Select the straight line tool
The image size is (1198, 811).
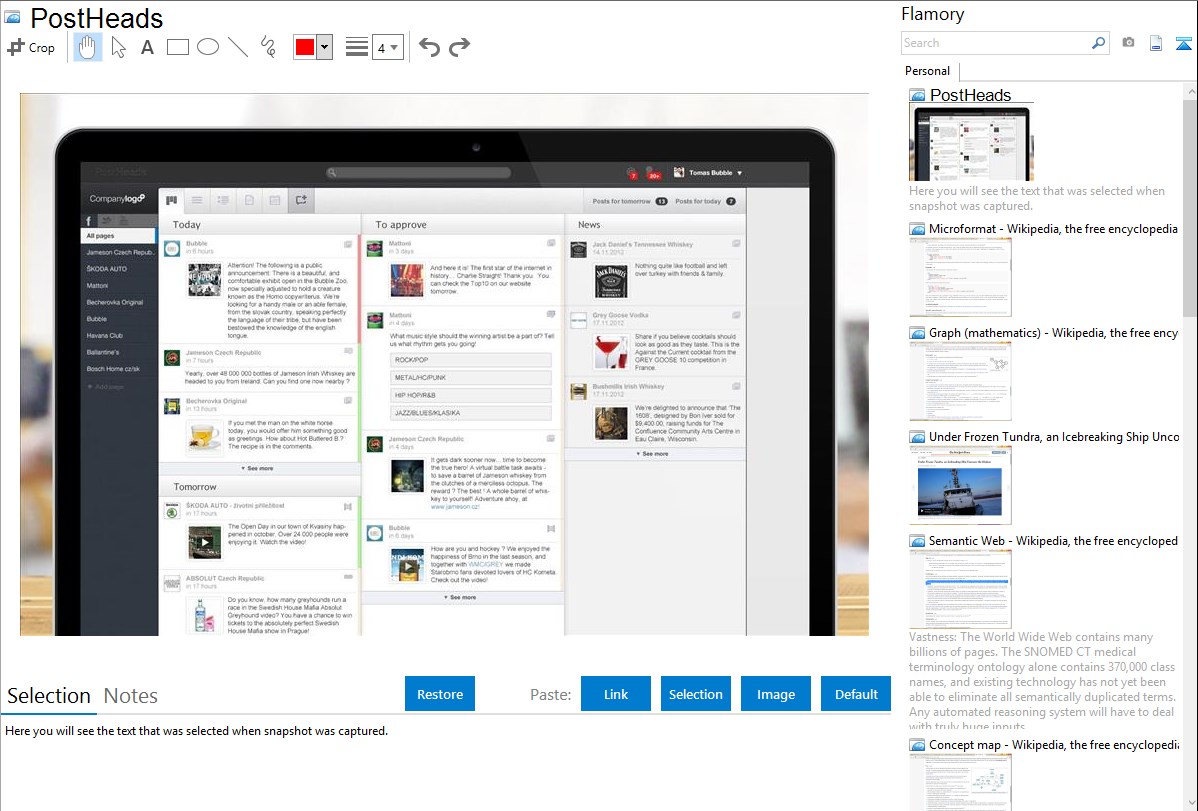click(x=238, y=47)
